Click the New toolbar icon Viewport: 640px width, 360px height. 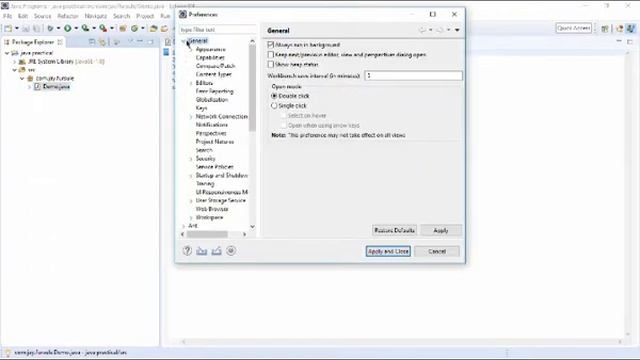(8, 28)
